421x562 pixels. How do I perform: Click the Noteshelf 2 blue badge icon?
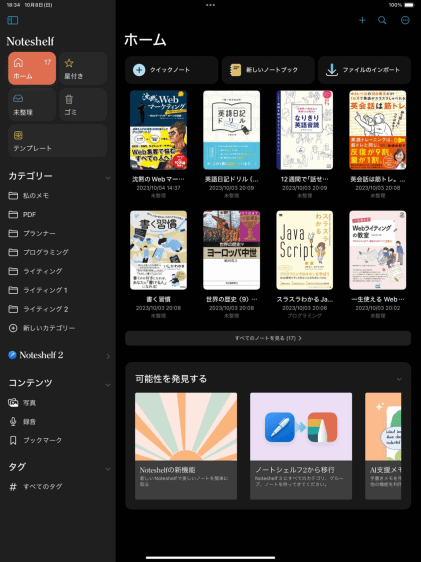point(13,355)
